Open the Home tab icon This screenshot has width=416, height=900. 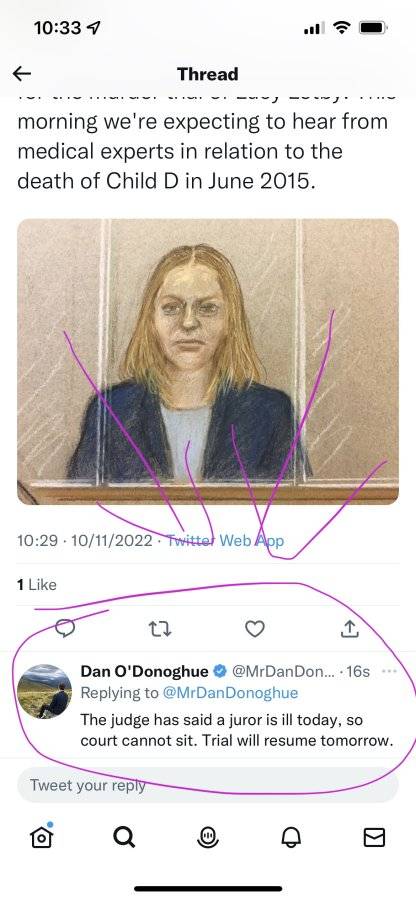tap(41, 837)
